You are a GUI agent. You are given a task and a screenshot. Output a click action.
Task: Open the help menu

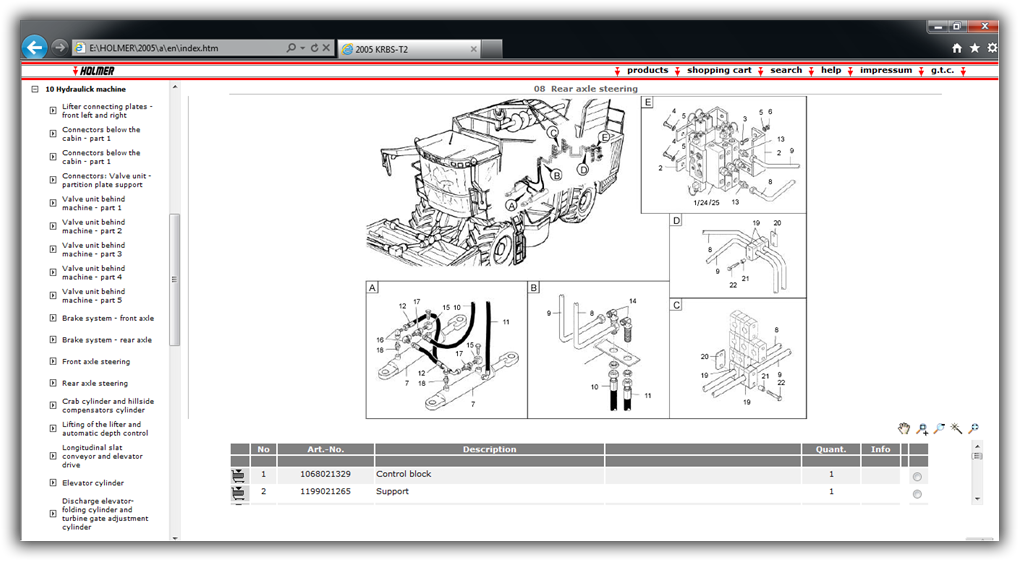click(831, 70)
